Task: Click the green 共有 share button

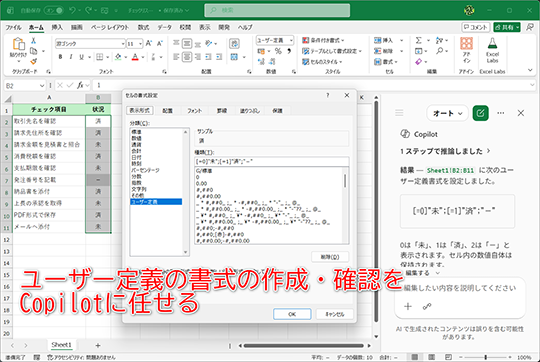Action: click(507, 27)
